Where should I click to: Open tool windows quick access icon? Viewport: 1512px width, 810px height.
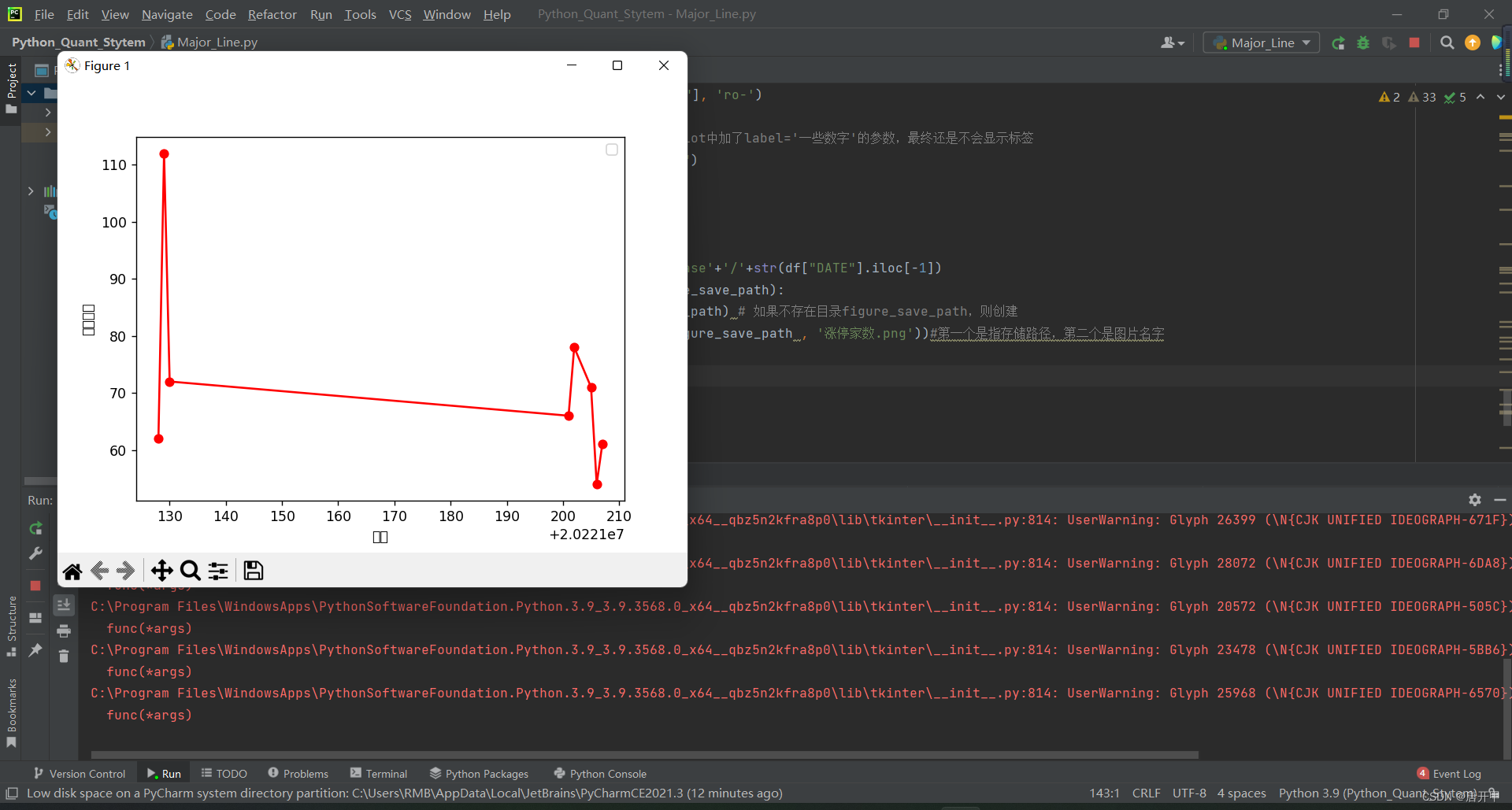click(x=12, y=793)
